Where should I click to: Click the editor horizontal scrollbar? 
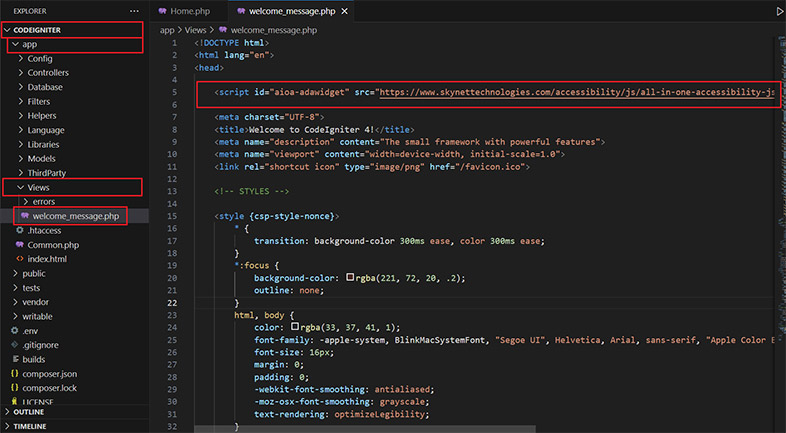tap(365, 429)
